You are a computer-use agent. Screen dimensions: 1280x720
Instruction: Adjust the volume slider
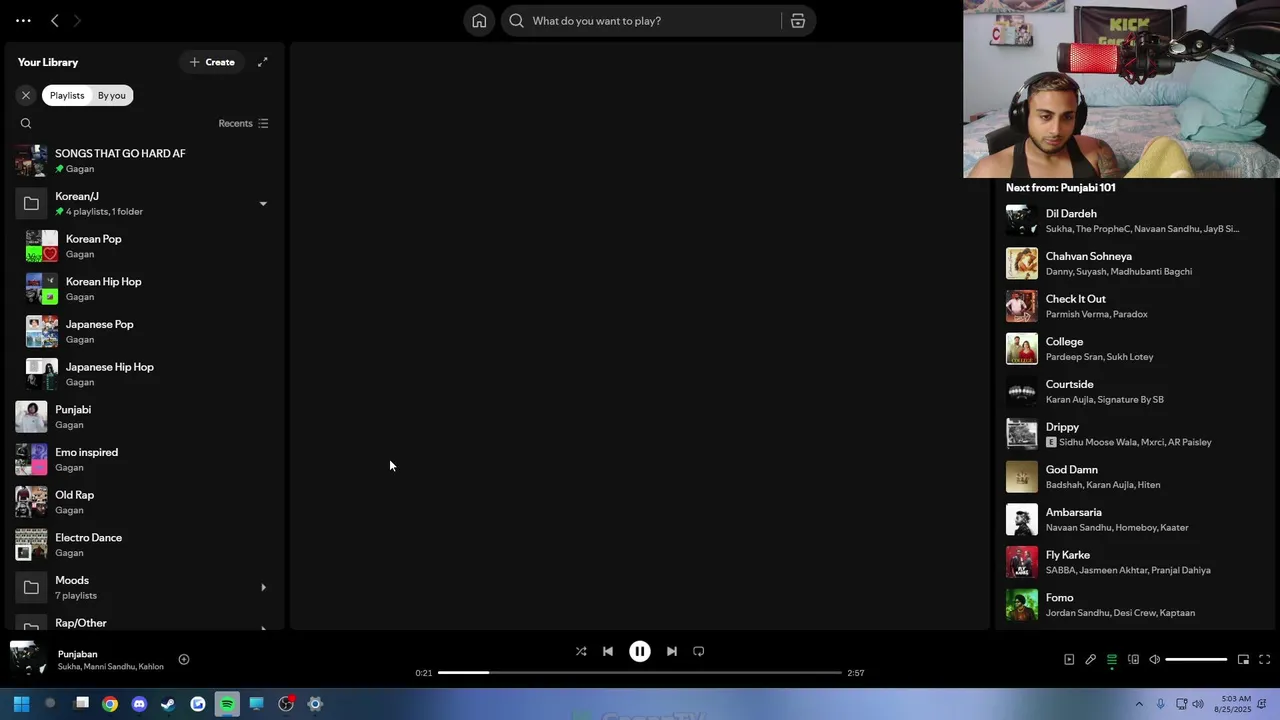(1196, 660)
